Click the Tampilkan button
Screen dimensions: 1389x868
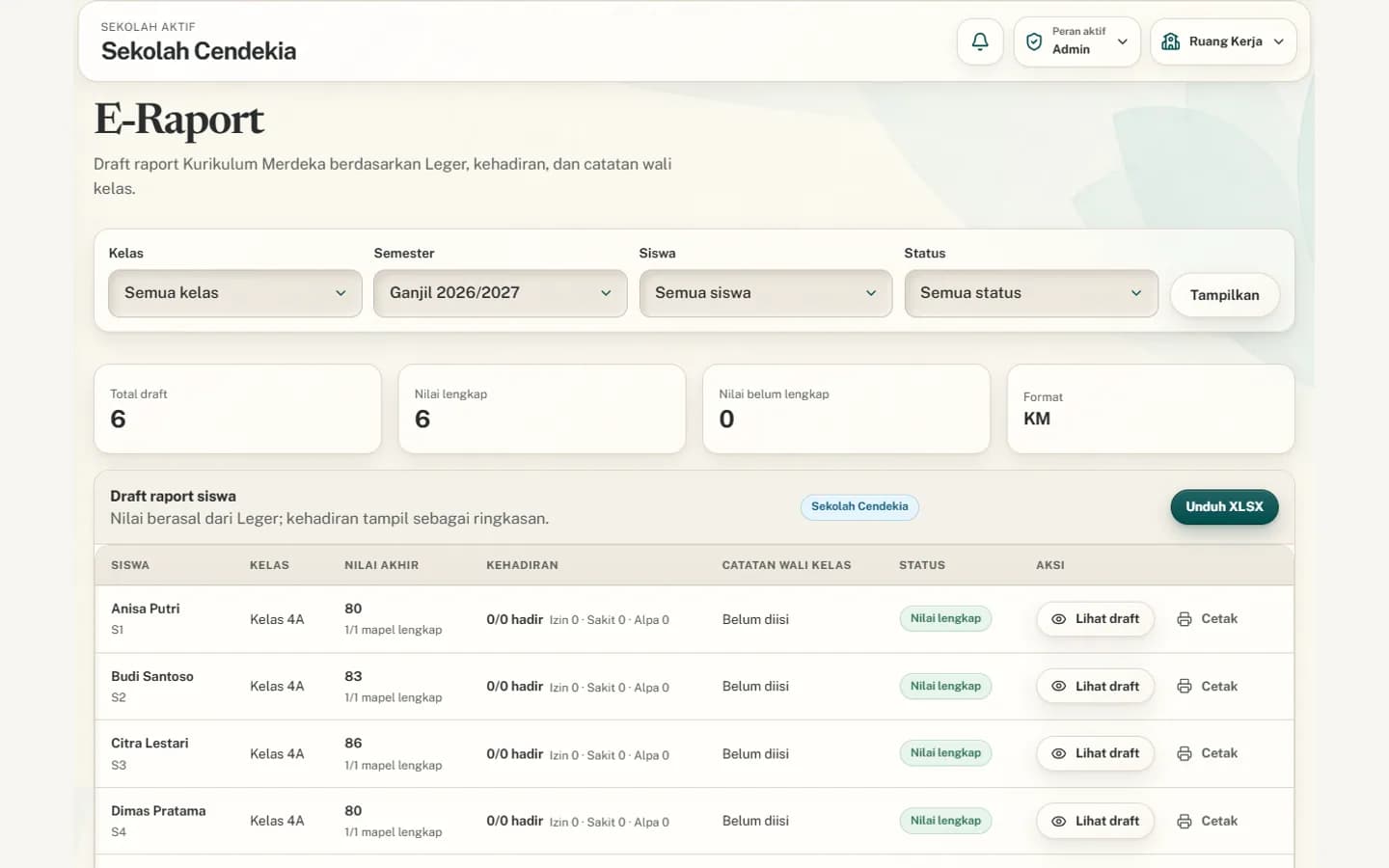click(1225, 295)
